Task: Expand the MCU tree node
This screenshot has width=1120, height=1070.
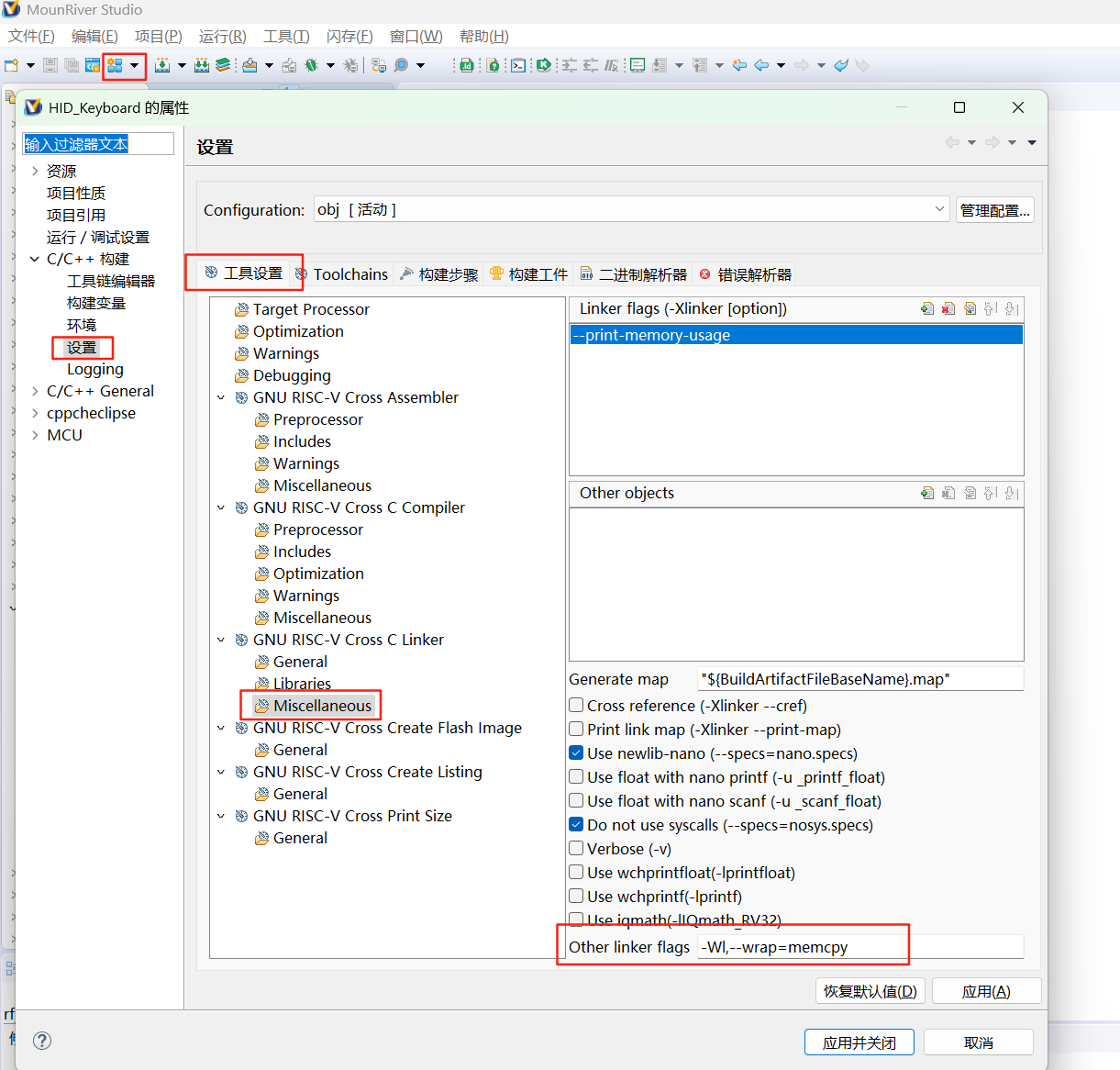Action: pos(35,435)
